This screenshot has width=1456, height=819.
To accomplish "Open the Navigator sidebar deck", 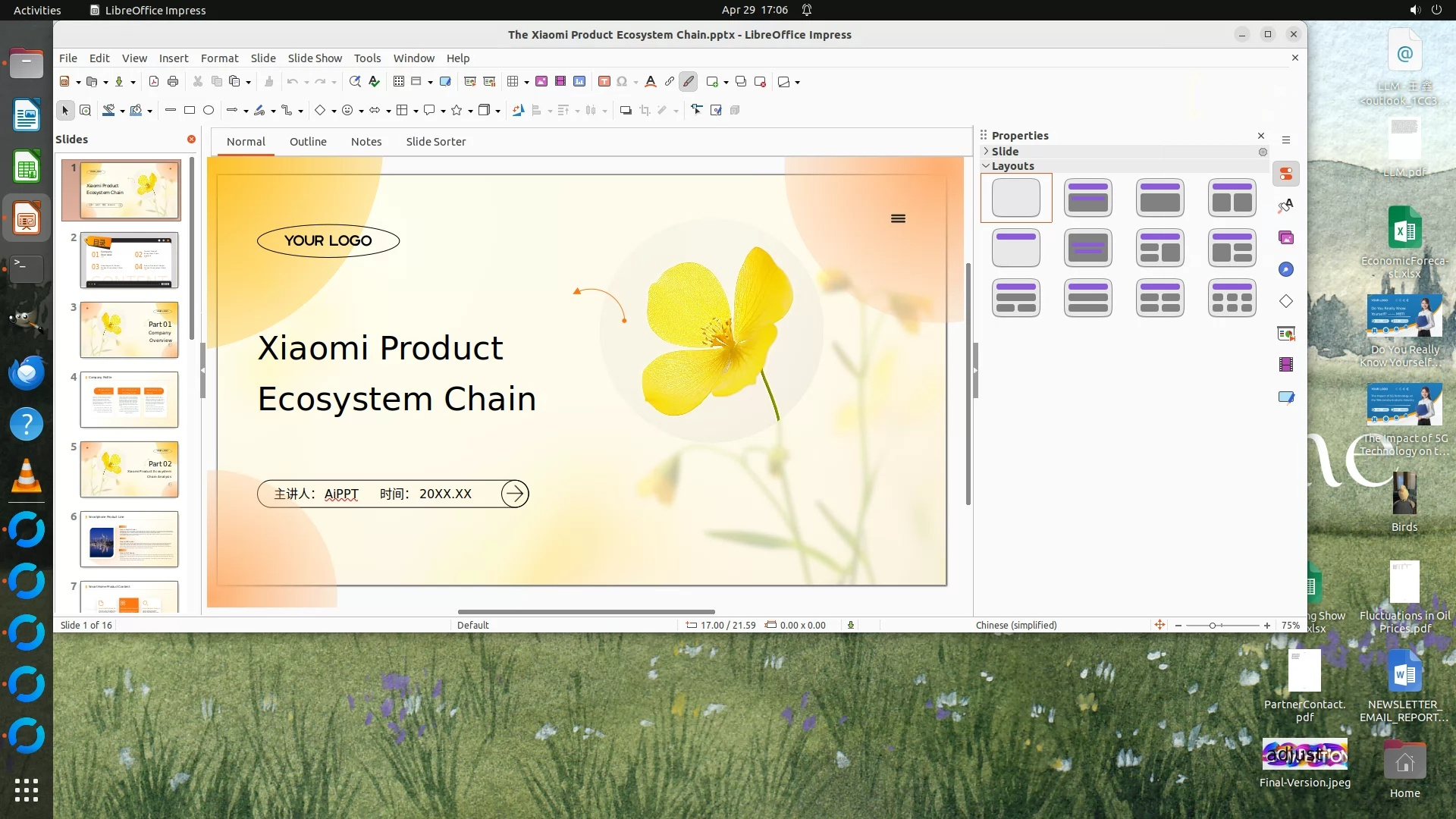I will [x=1286, y=270].
